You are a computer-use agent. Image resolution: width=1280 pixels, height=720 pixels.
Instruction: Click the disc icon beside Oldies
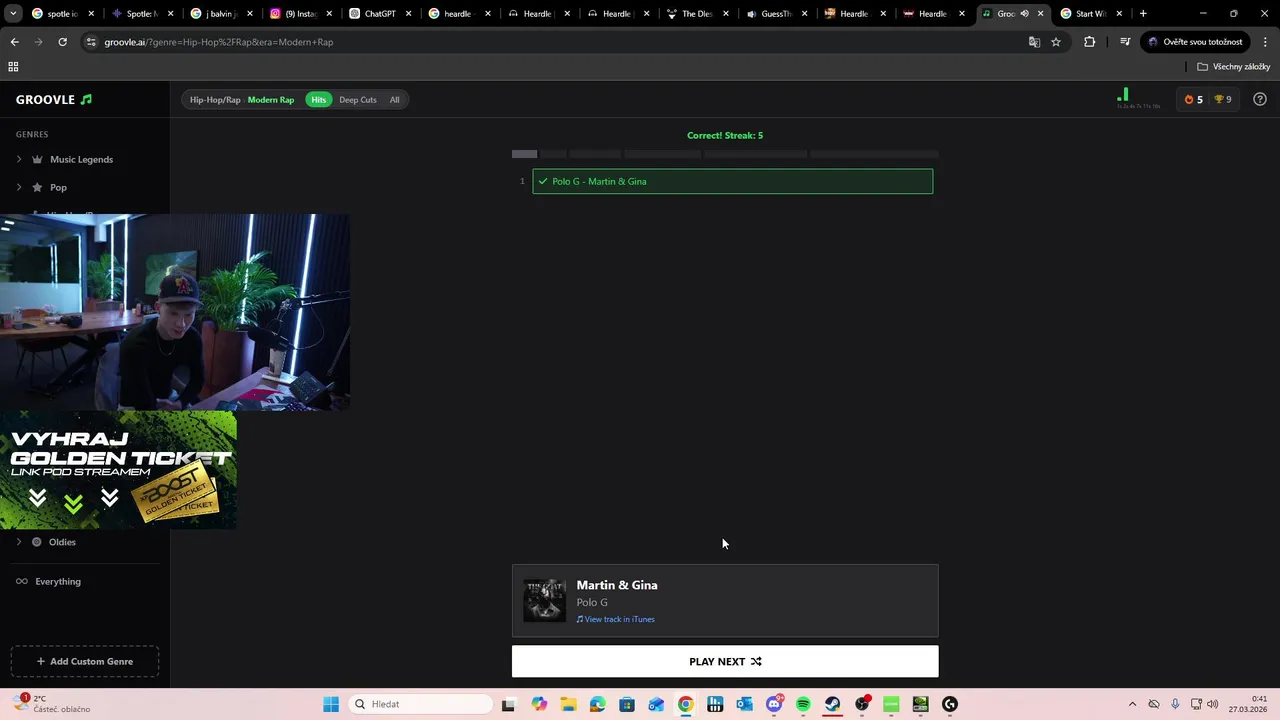37,542
